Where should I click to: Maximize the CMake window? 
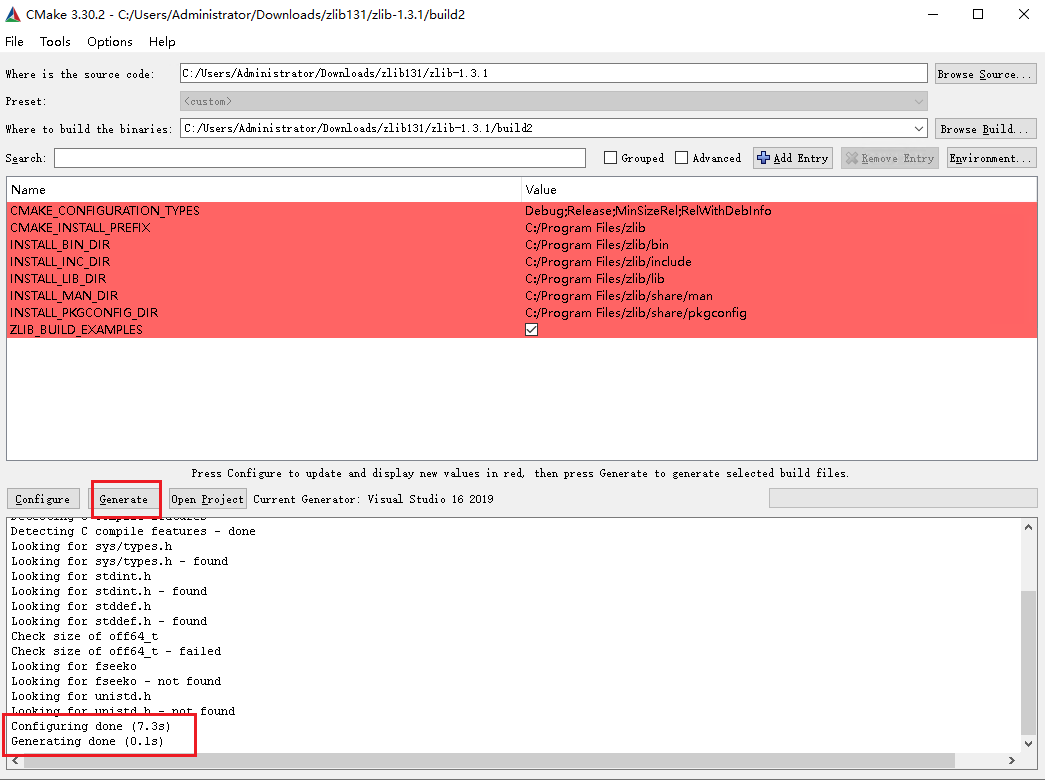click(x=978, y=14)
